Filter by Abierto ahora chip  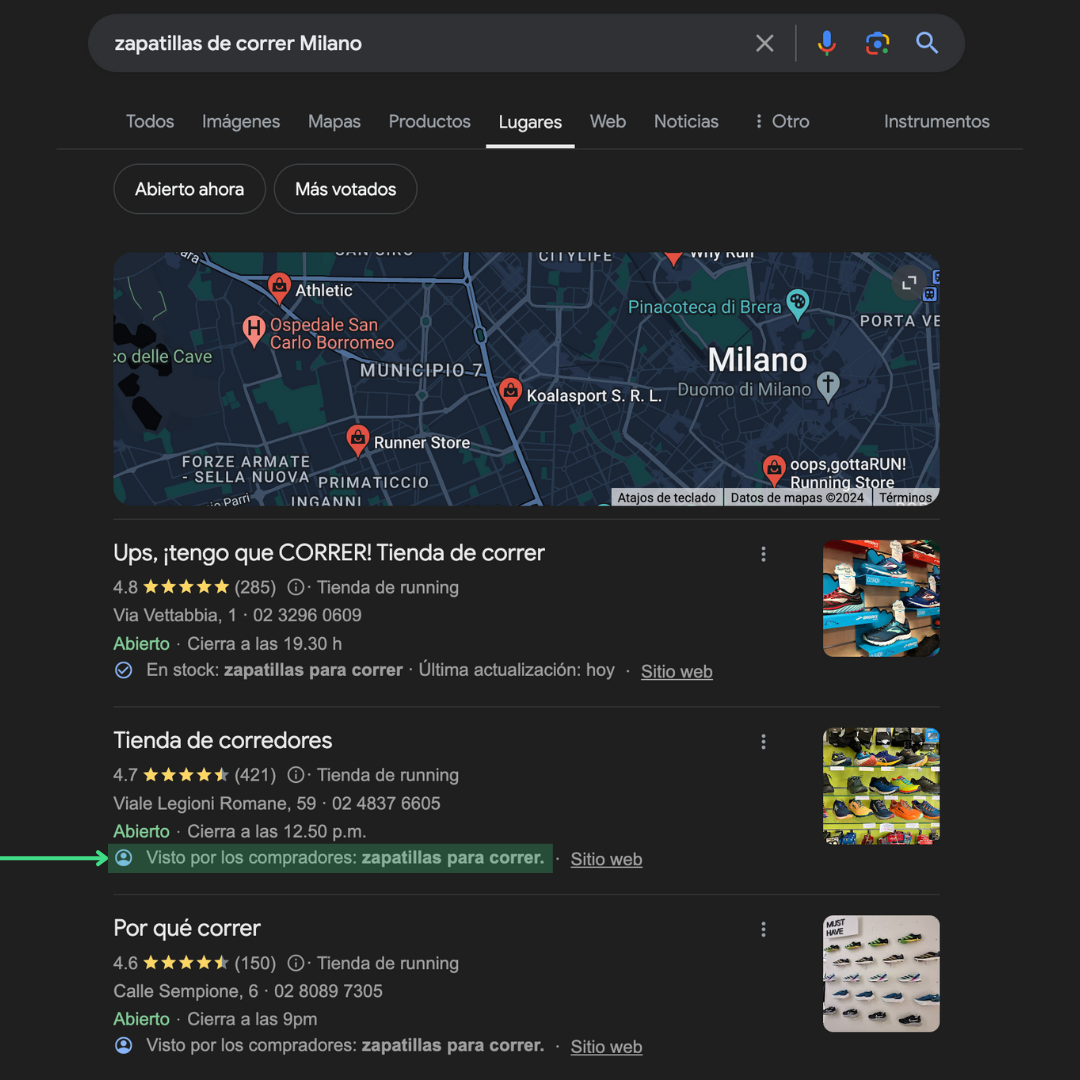[189, 189]
